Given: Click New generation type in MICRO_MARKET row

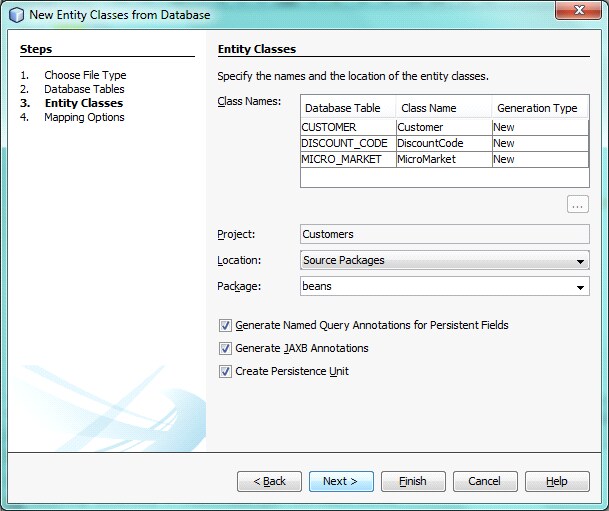Looking at the screenshot, I should coord(540,159).
